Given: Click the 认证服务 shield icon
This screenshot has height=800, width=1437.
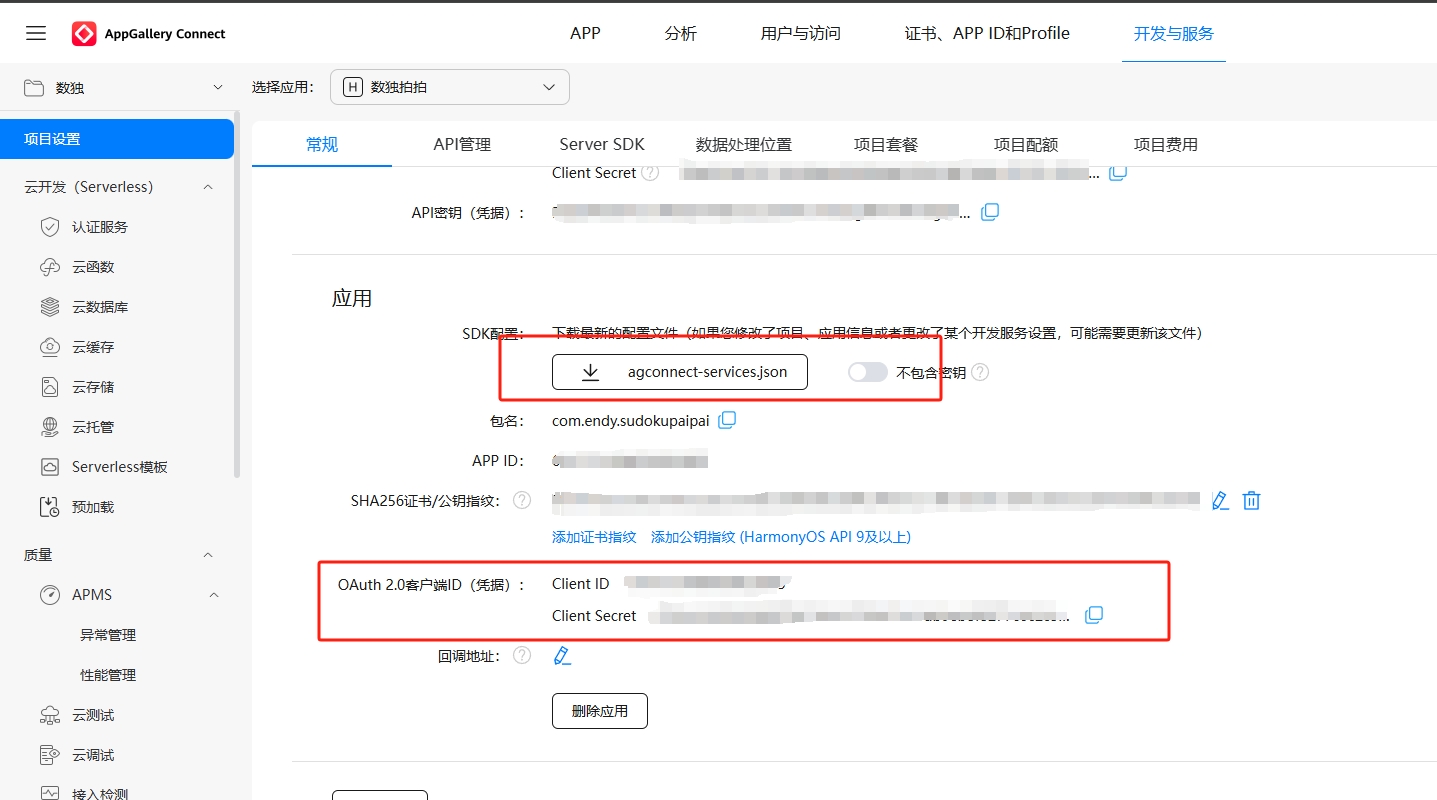Looking at the screenshot, I should tap(50, 227).
